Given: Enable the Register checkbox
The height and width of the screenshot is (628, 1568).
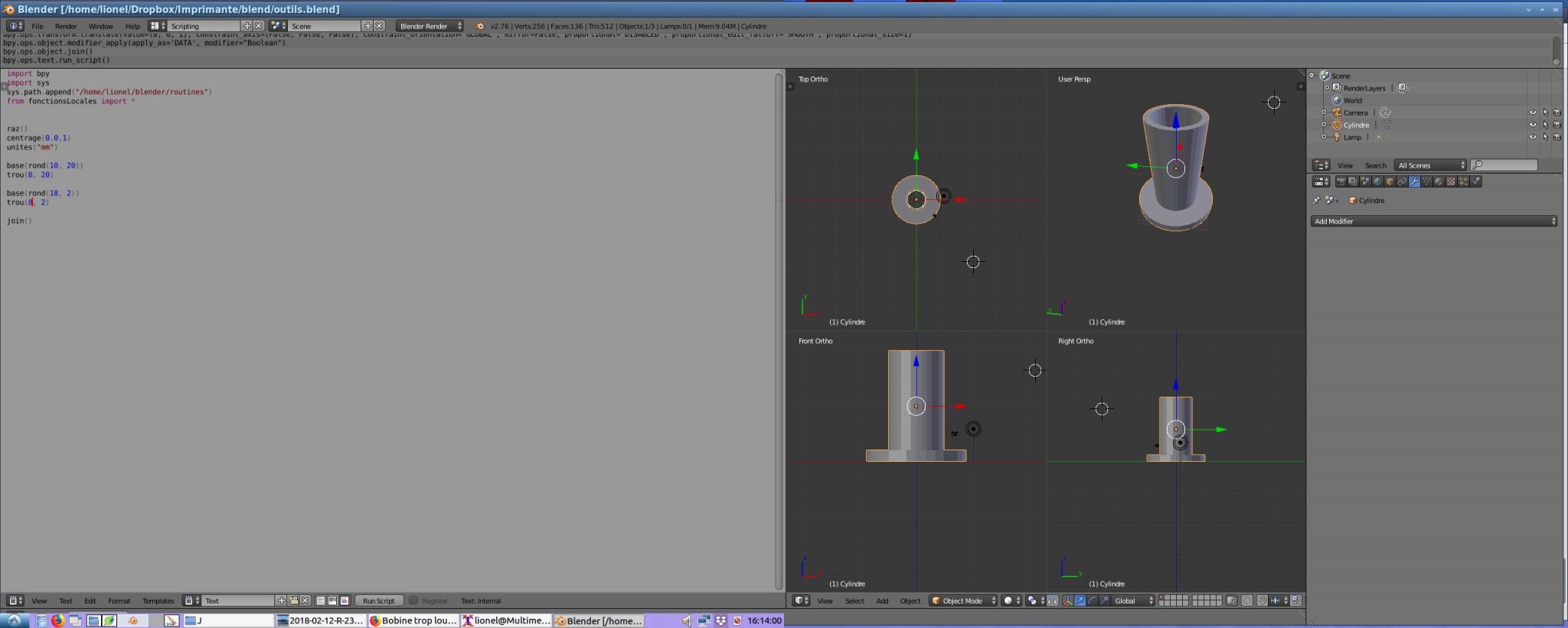Looking at the screenshot, I should 413,601.
